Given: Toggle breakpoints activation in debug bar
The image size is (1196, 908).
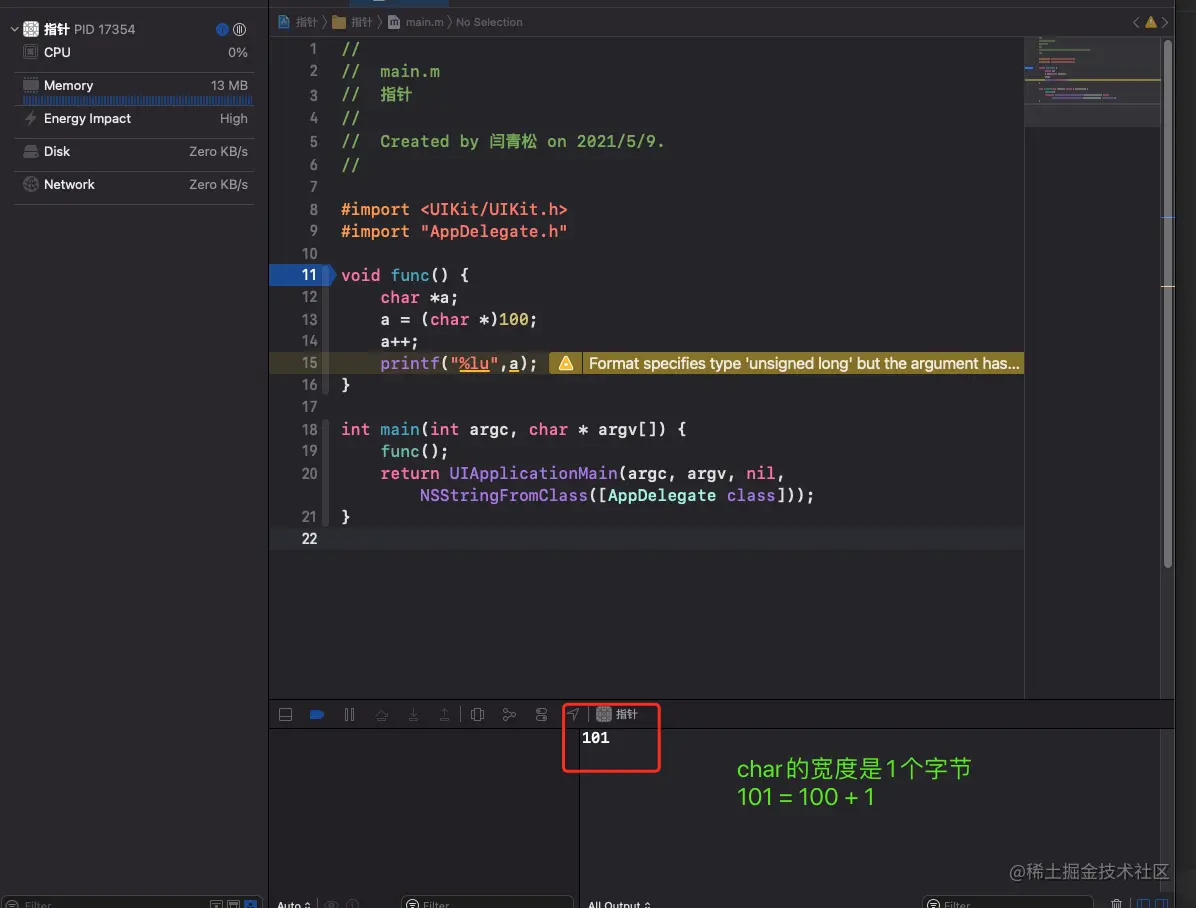Looking at the screenshot, I should point(318,714).
